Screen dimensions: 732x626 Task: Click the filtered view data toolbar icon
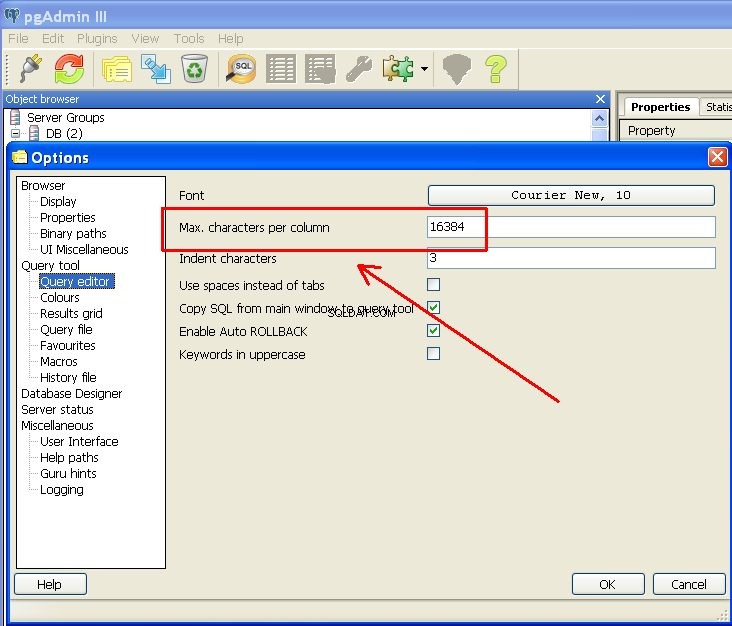pyautogui.click(x=320, y=69)
